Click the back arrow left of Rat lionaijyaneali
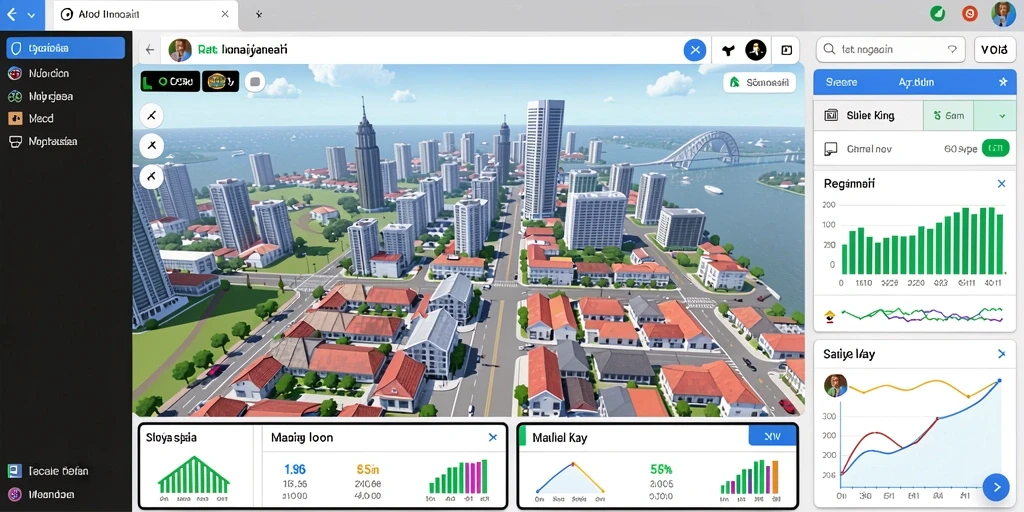 (150, 50)
